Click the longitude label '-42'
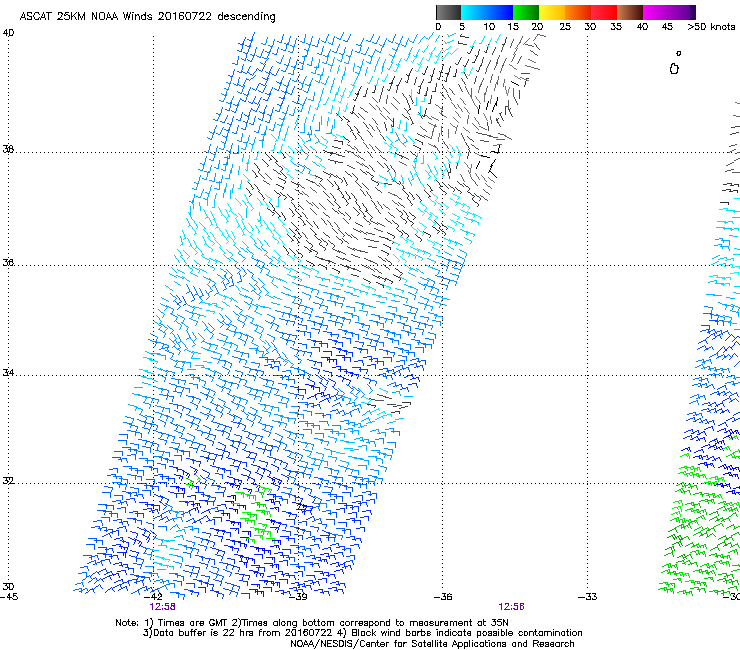Screen dimensions: 740x650 point(153,597)
